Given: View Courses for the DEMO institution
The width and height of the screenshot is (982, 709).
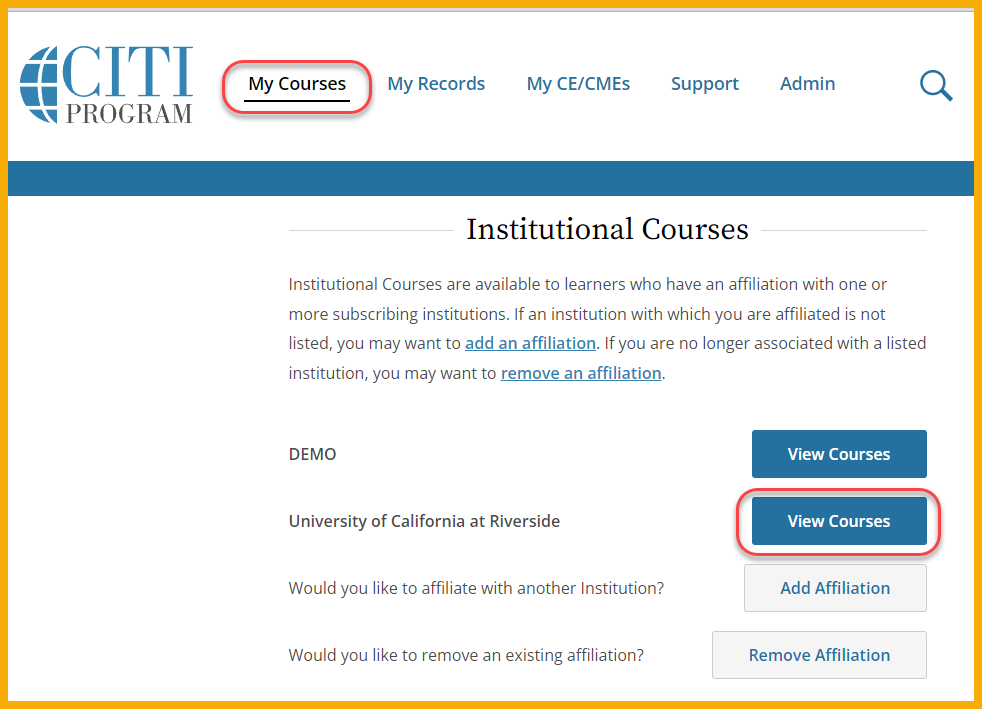Looking at the screenshot, I should click(x=838, y=454).
